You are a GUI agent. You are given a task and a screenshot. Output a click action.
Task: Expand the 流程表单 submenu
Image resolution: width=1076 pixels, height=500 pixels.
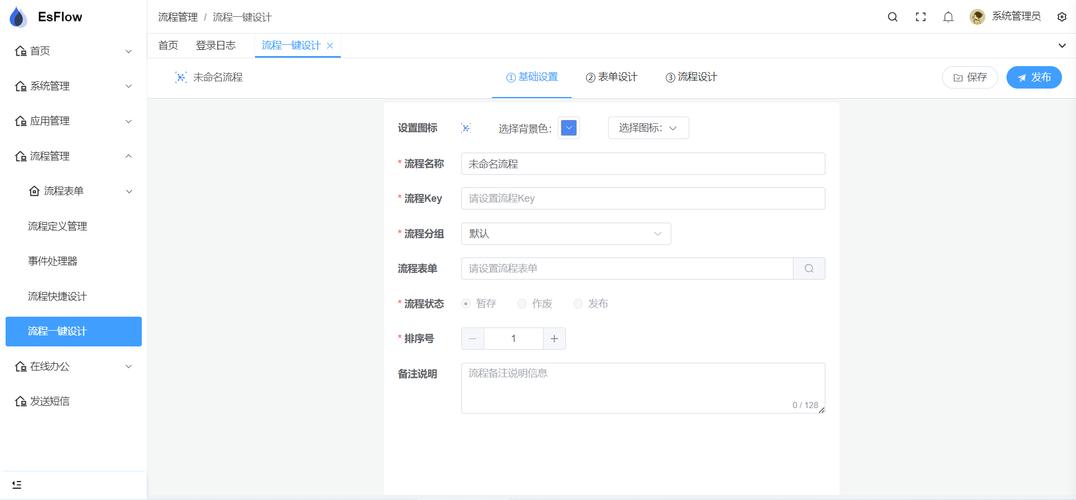(x=128, y=191)
